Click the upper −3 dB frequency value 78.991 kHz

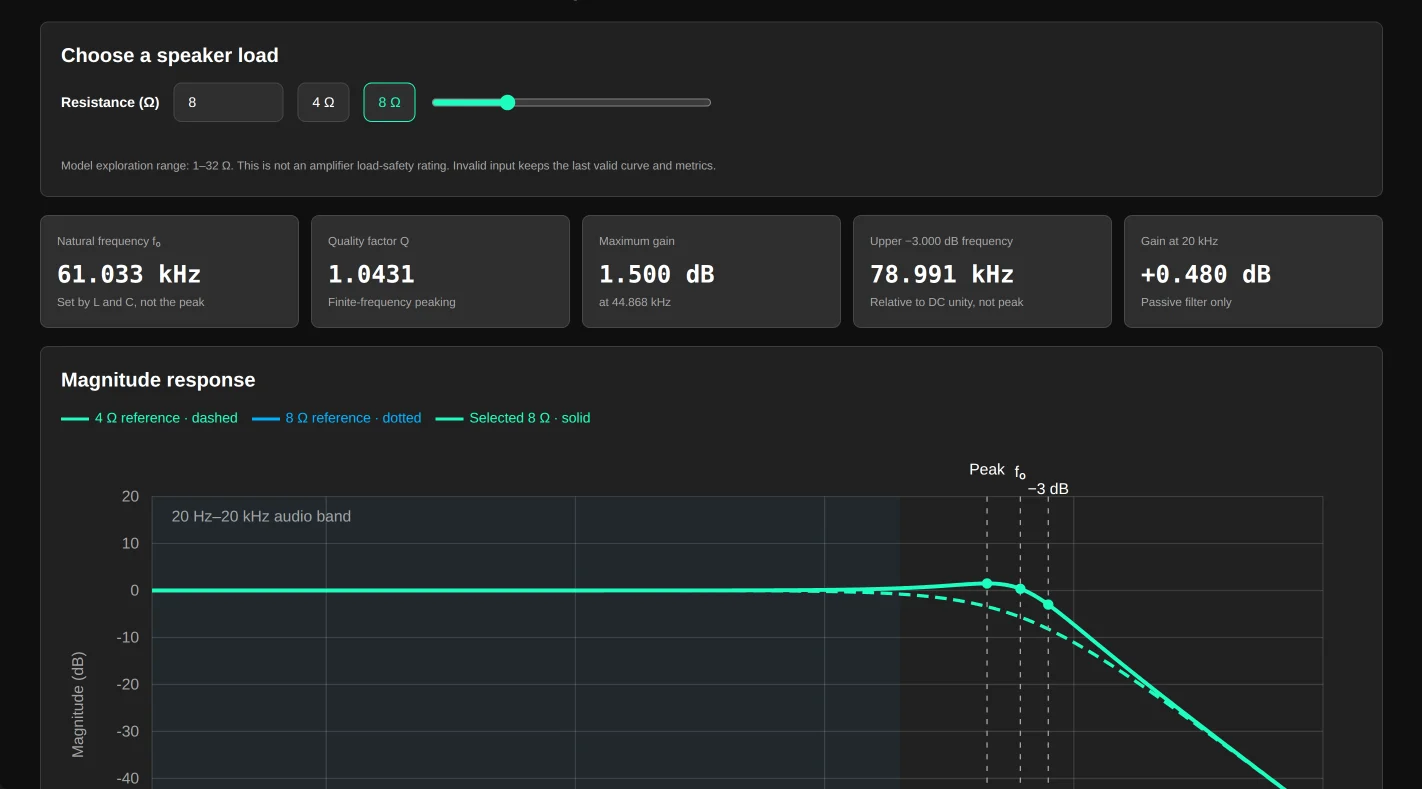942,274
